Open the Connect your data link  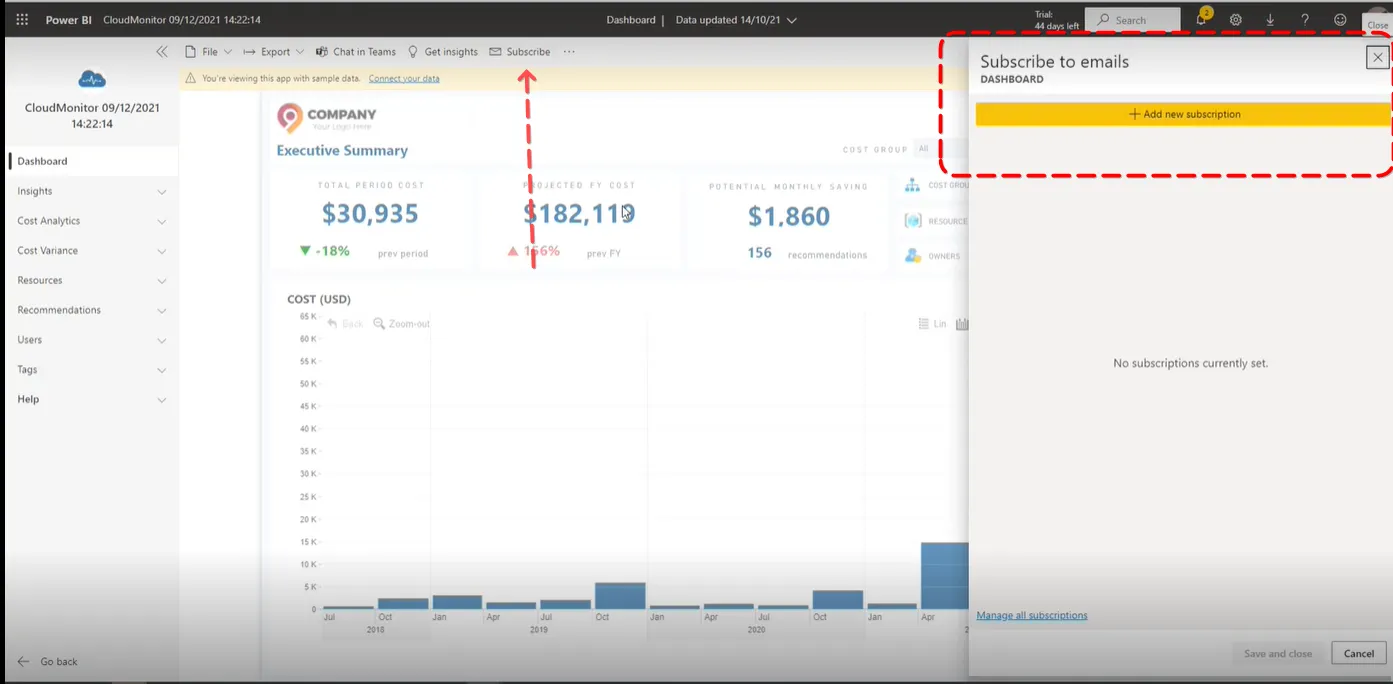coord(404,78)
